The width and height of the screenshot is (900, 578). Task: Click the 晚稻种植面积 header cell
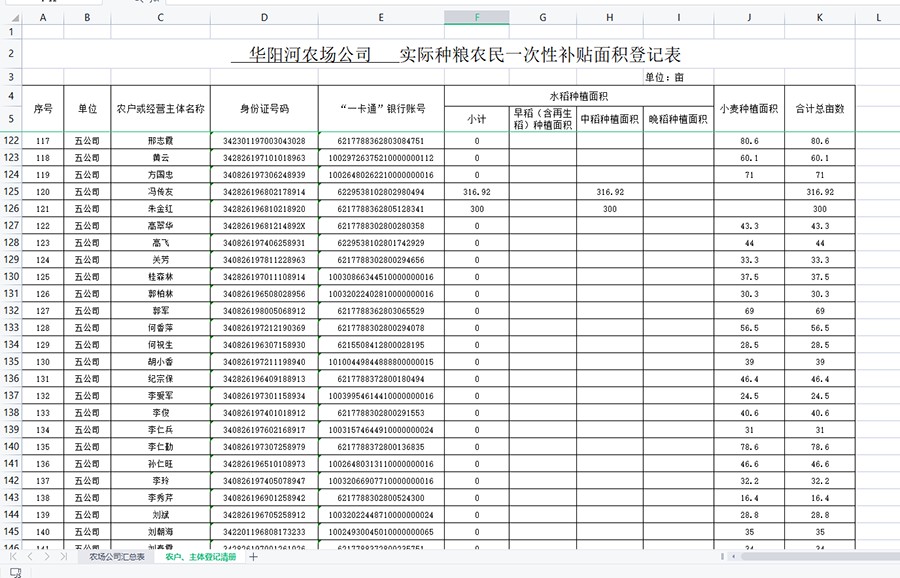(x=678, y=119)
